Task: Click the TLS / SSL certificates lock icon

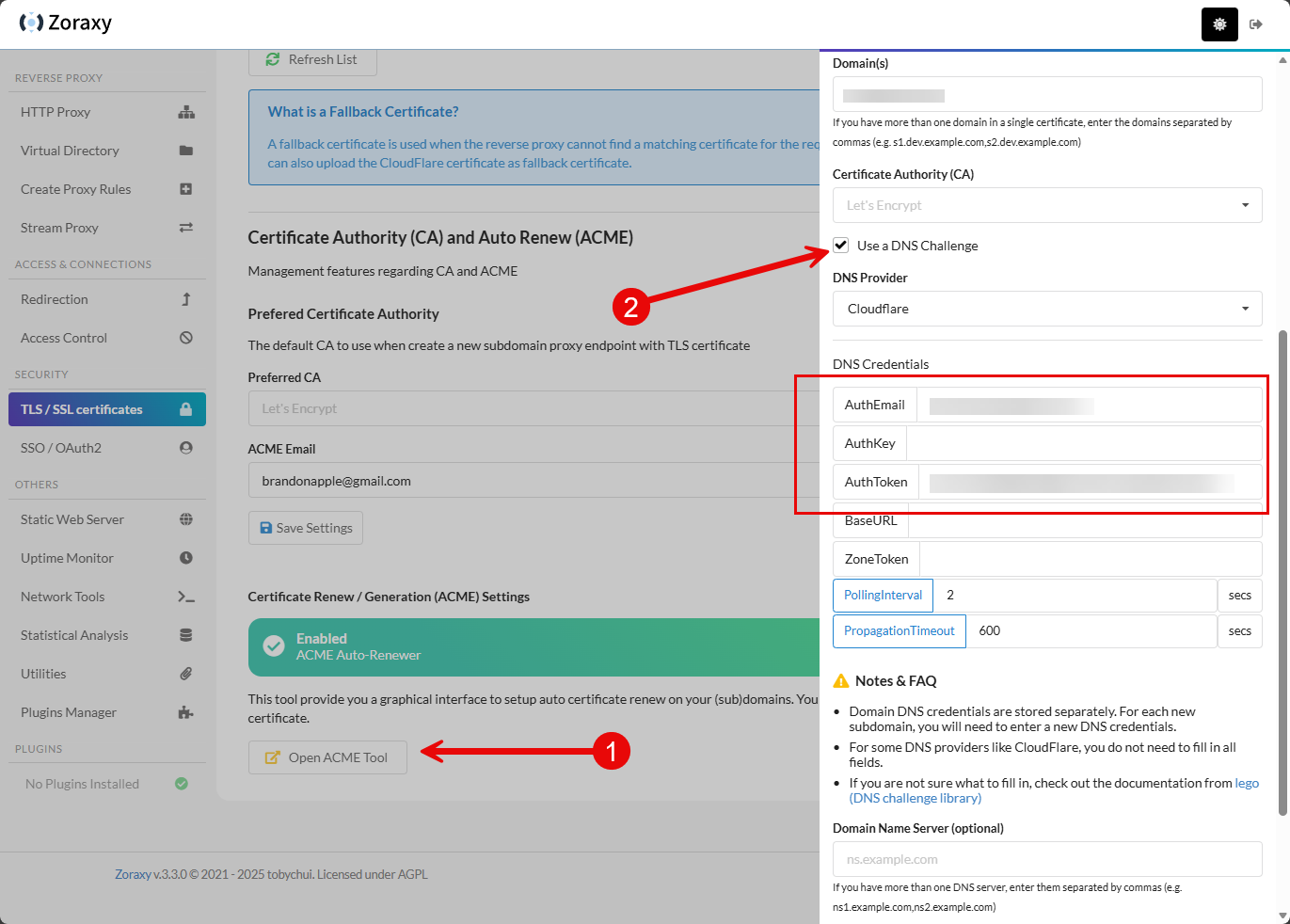Action: pos(186,409)
